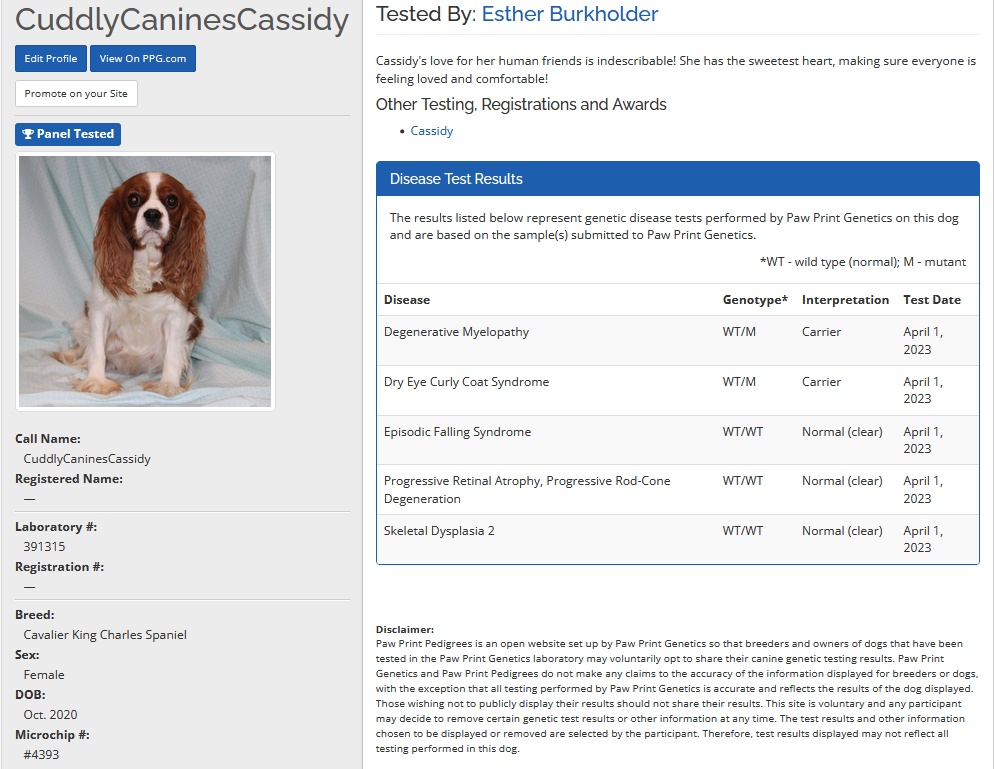Screen dimensions: 994x769
Task: Click the Test Date column header
Action: click(931, 300)
